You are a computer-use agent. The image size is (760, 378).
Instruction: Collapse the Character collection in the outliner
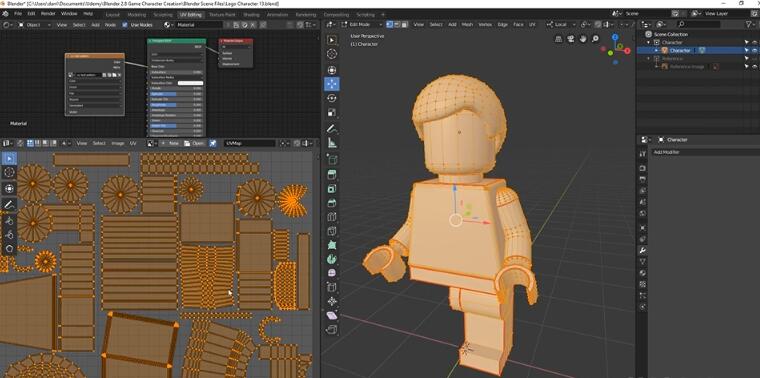tap(650, 43)
